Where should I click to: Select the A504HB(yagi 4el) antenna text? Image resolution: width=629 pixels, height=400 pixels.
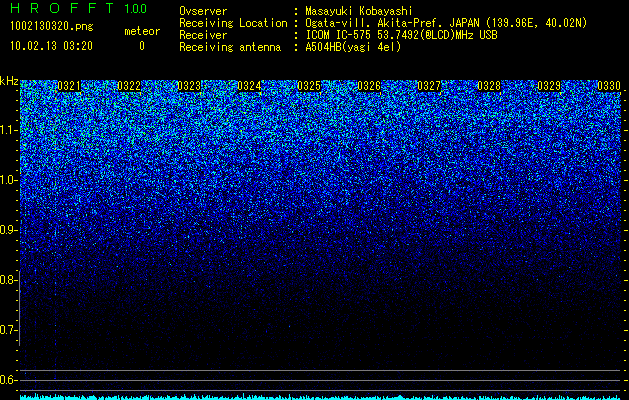click(x=353, y=47)
